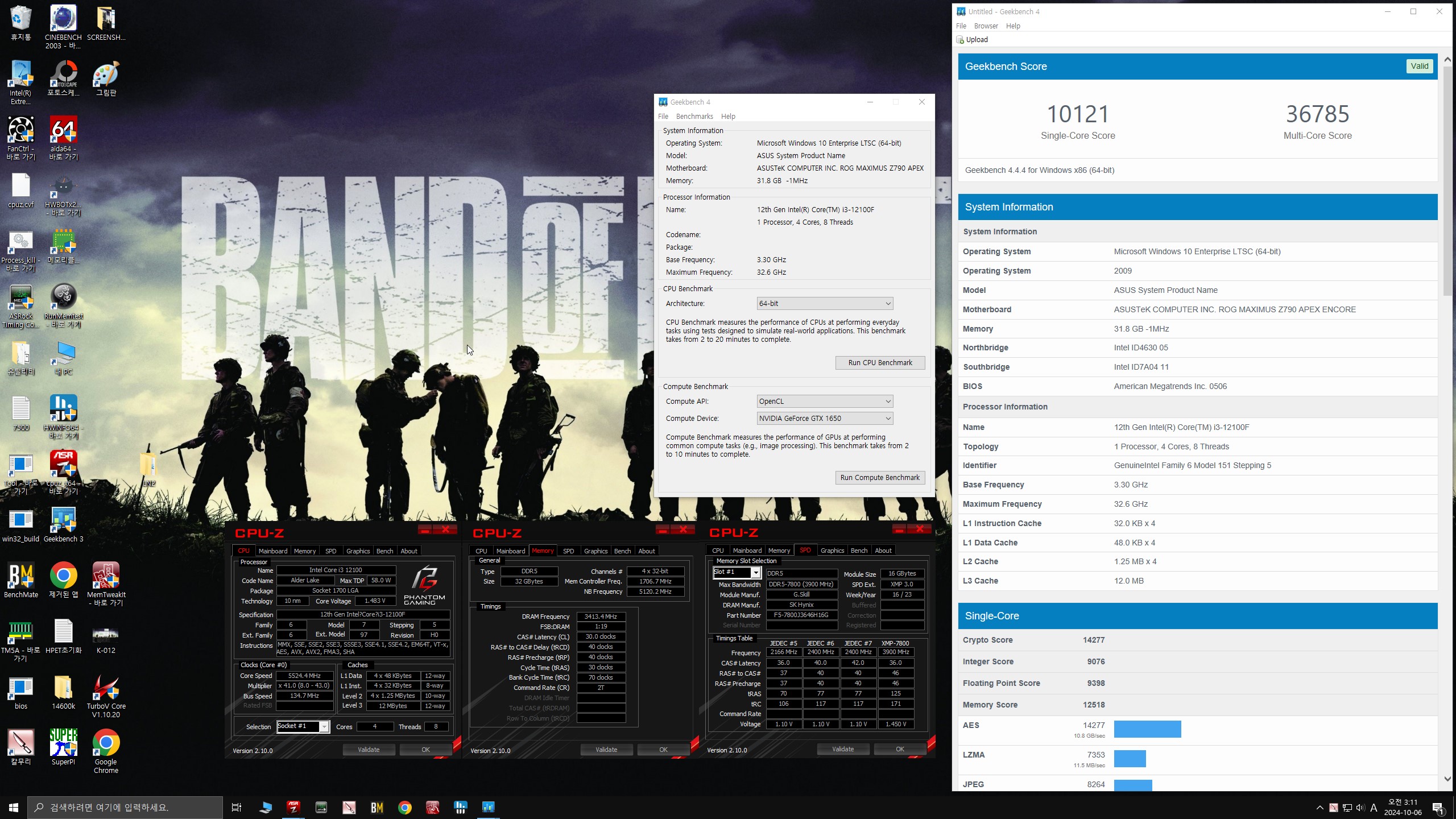The image size is (1456, 819).
Task: Click Validate in first CPU-Z window
Action: click(369, 750)
